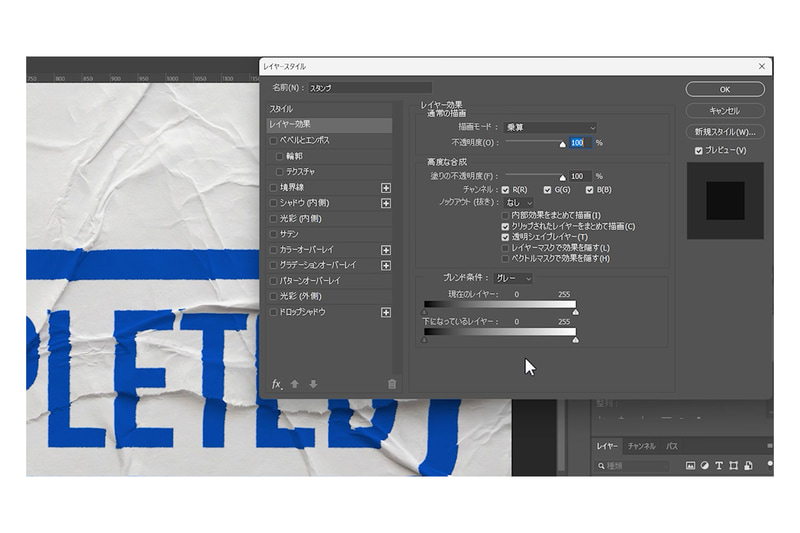Add another カラーオーバーレイ effect with plus

tap(386, 250)
